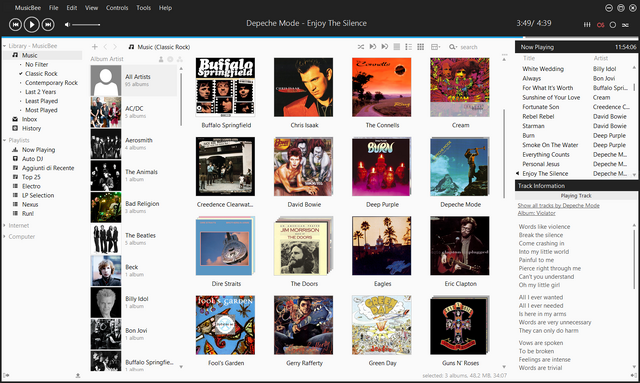Select the Contemporary Rock filter
640x383 pixels.
click(51, 82)
